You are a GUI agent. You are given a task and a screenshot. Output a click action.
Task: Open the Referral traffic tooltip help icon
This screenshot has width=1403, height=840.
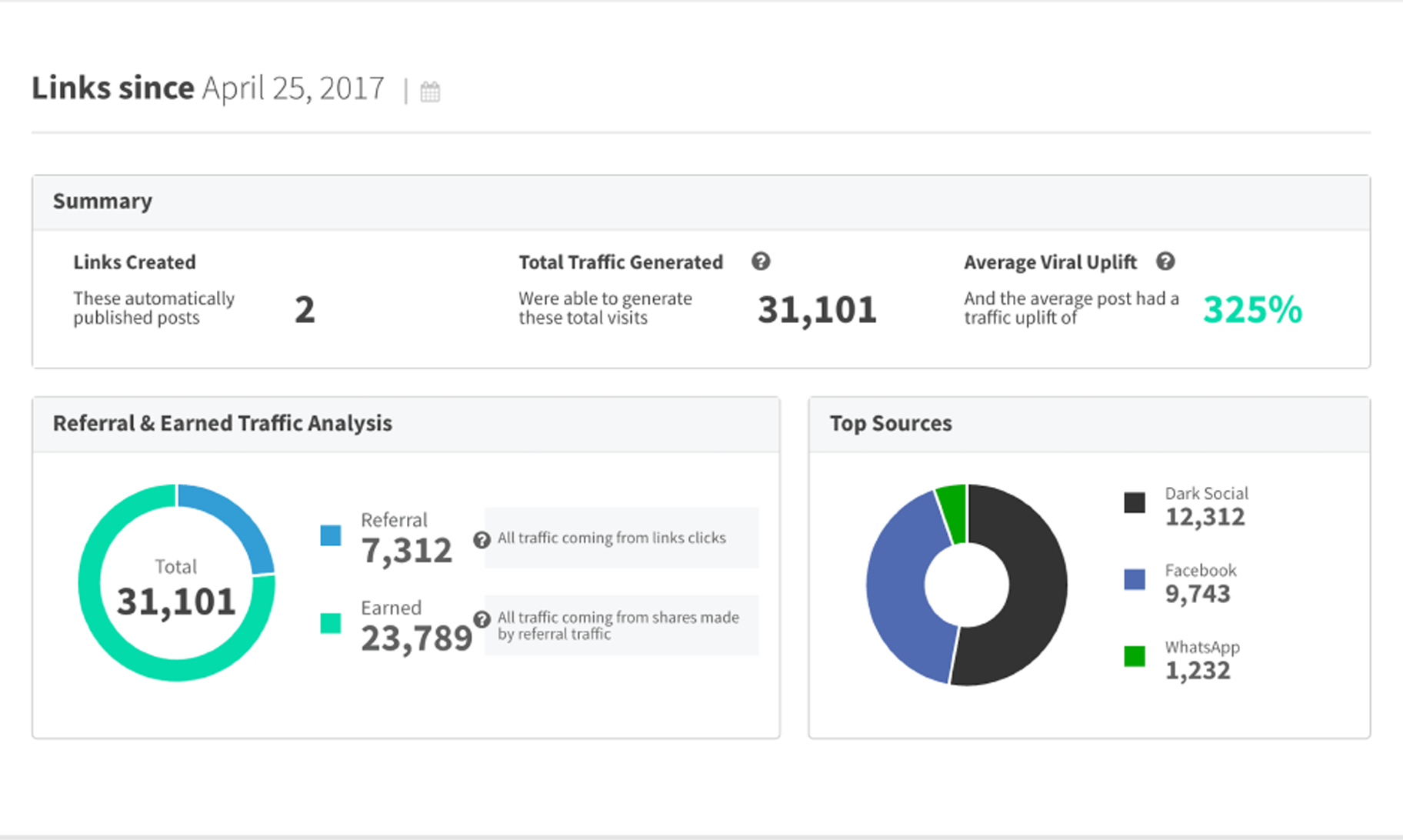(x=482, y=539)
